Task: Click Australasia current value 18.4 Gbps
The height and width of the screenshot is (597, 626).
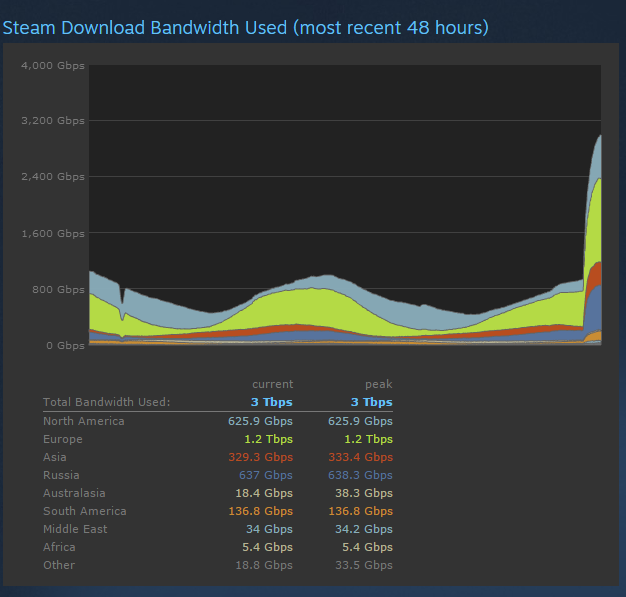Action: coord(264,493)
